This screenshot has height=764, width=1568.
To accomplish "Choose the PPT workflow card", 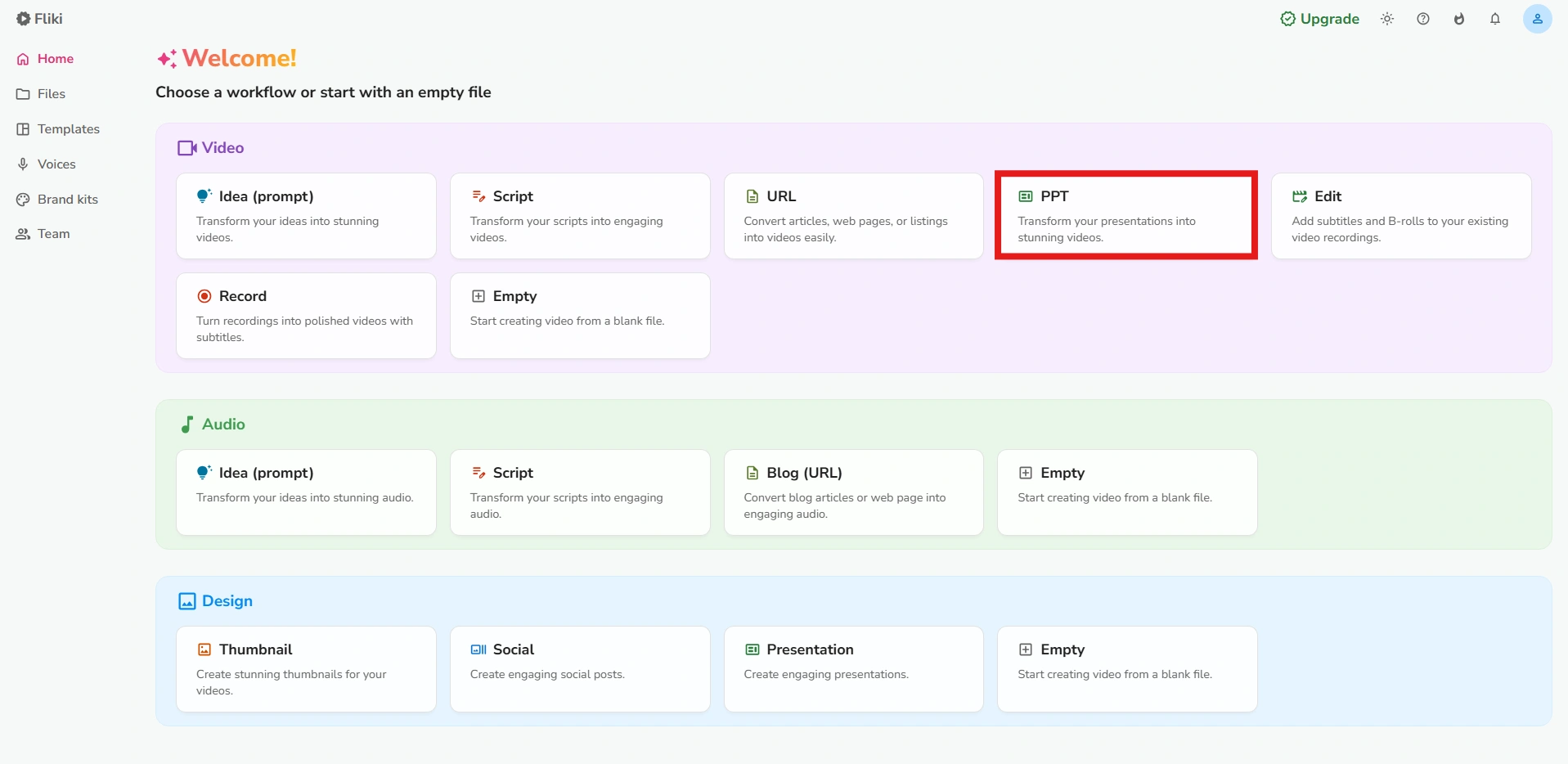I will click(1126, 216).
